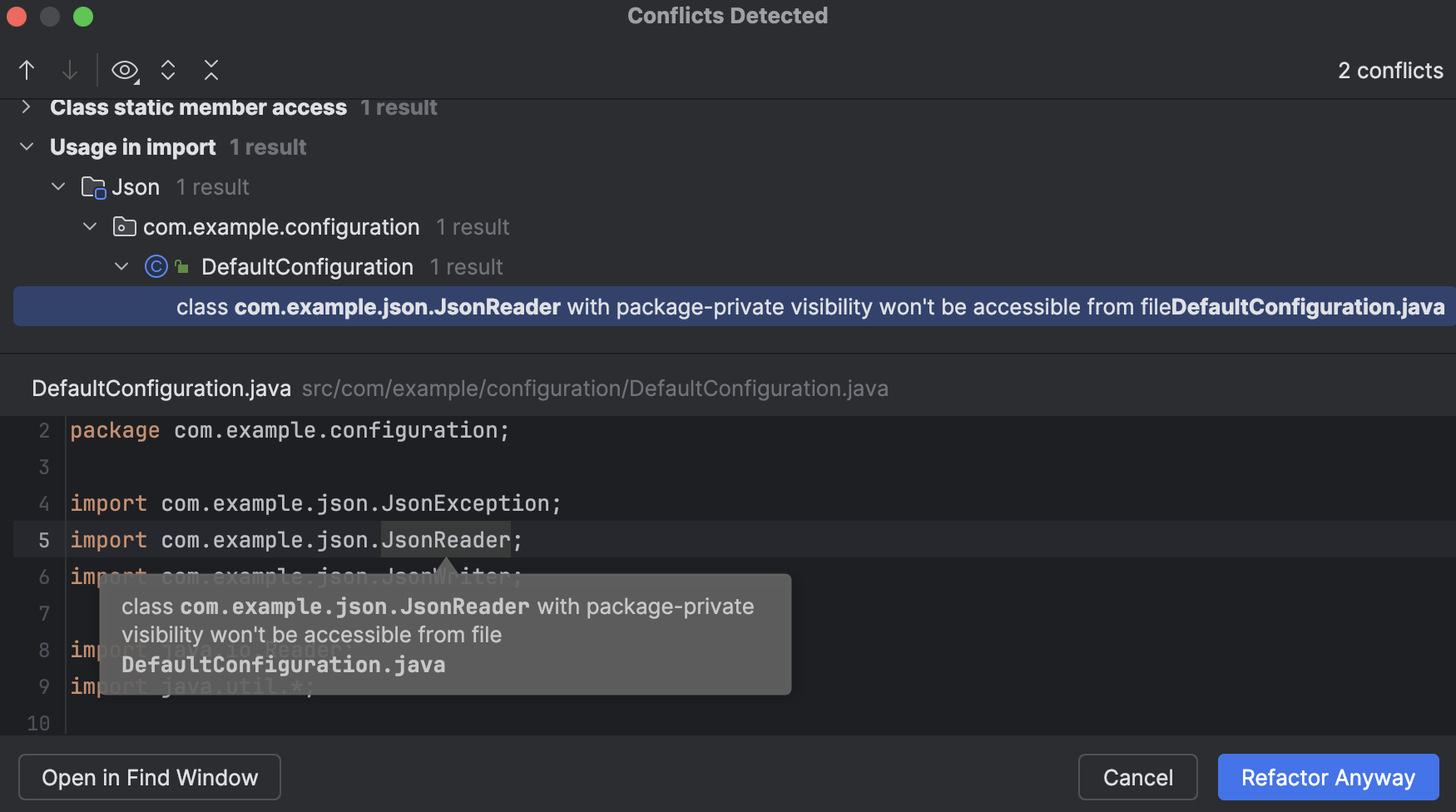
Task: Collapse the com.example.configuration node
Action: [90, 226]
